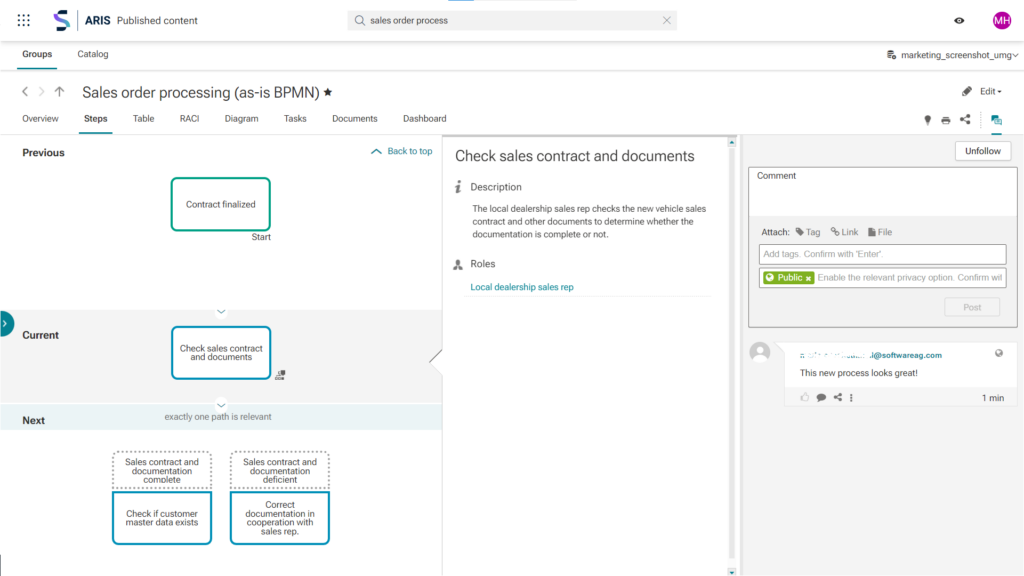Viewport: 1024px width, 576px height.
Task: Open the share icon in the toolbar
Action: [x=964, y=119]
